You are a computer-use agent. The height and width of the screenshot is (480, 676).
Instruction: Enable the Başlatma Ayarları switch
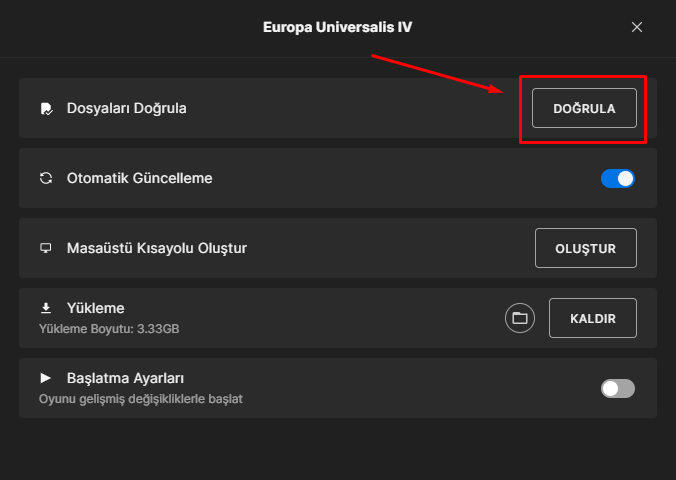(618, 389)
